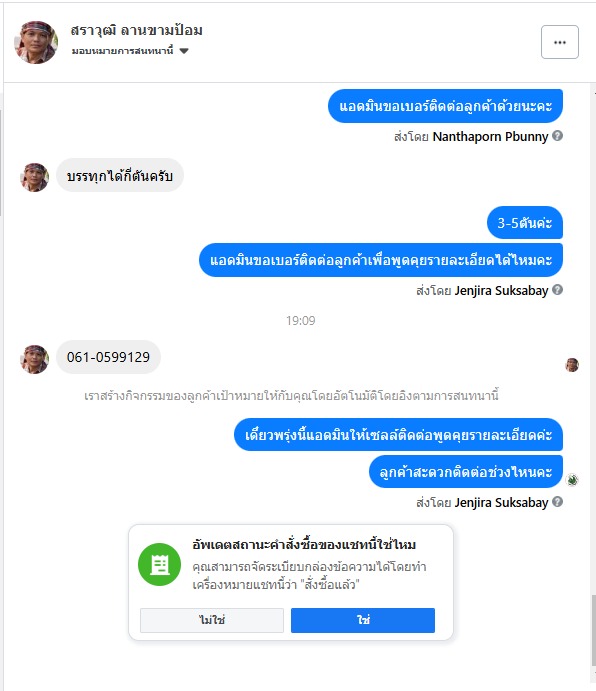The width and height of the screenshot is (596, 691).
Task: Open the three-dot options menu
Action: 559,42
